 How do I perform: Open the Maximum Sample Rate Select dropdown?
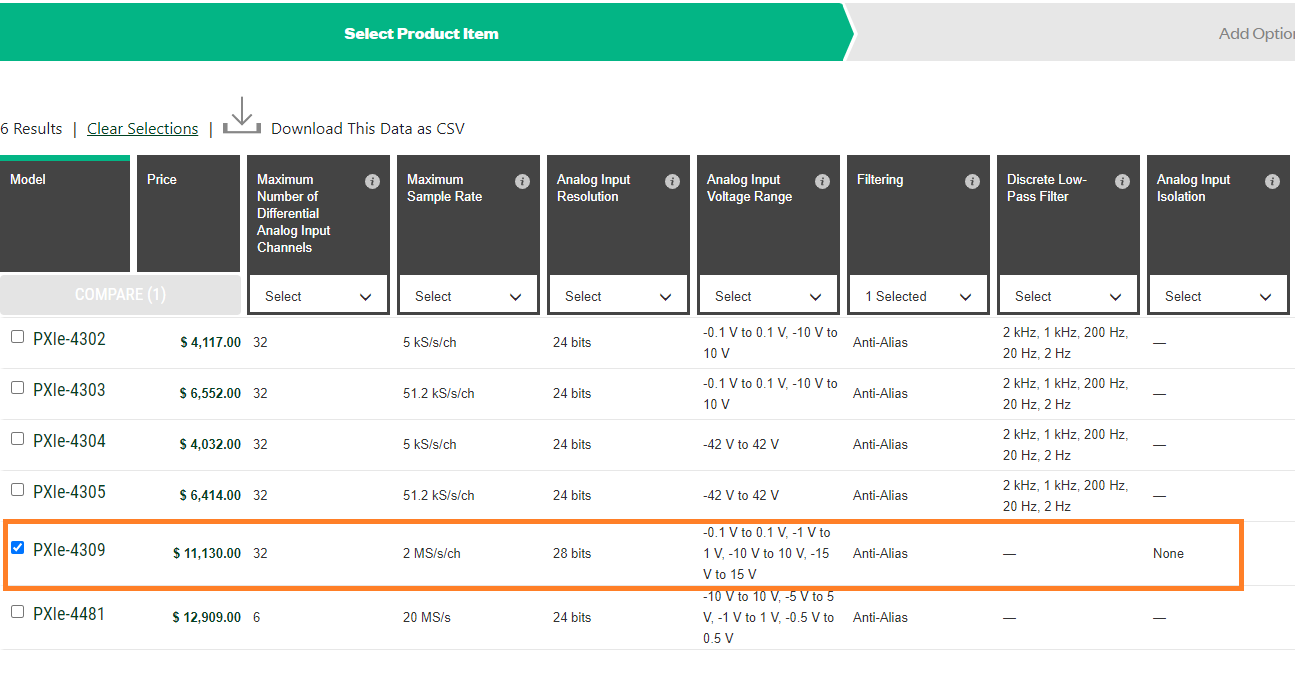point(468,296)
